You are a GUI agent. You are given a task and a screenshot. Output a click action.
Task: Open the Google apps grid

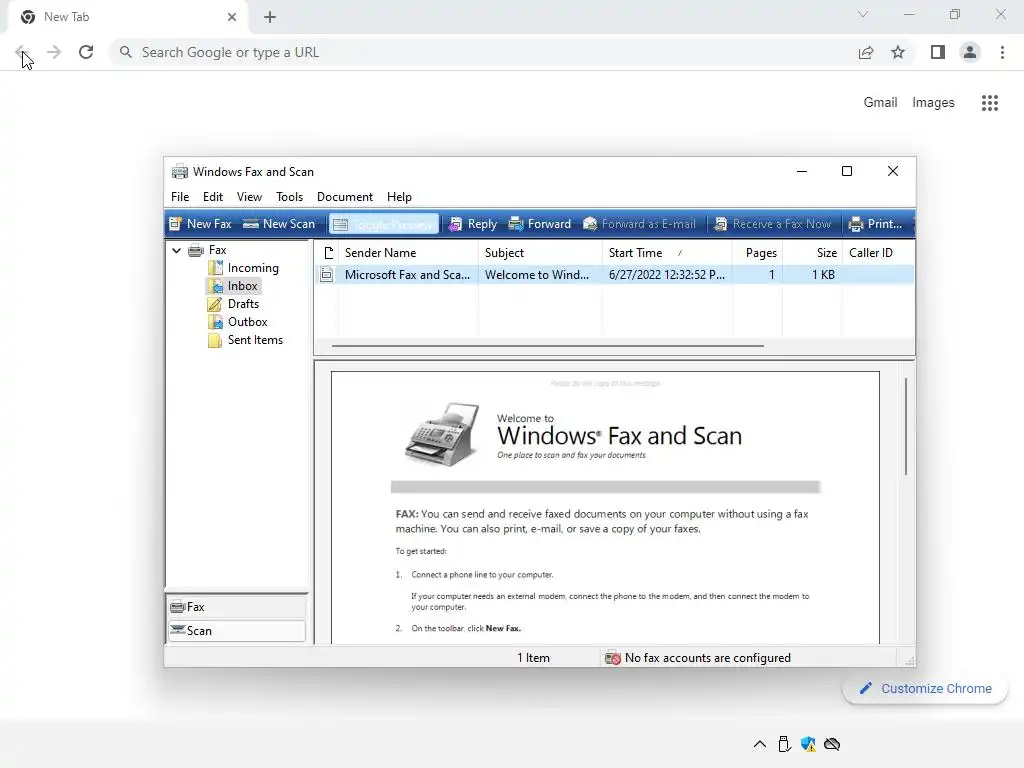989,103
